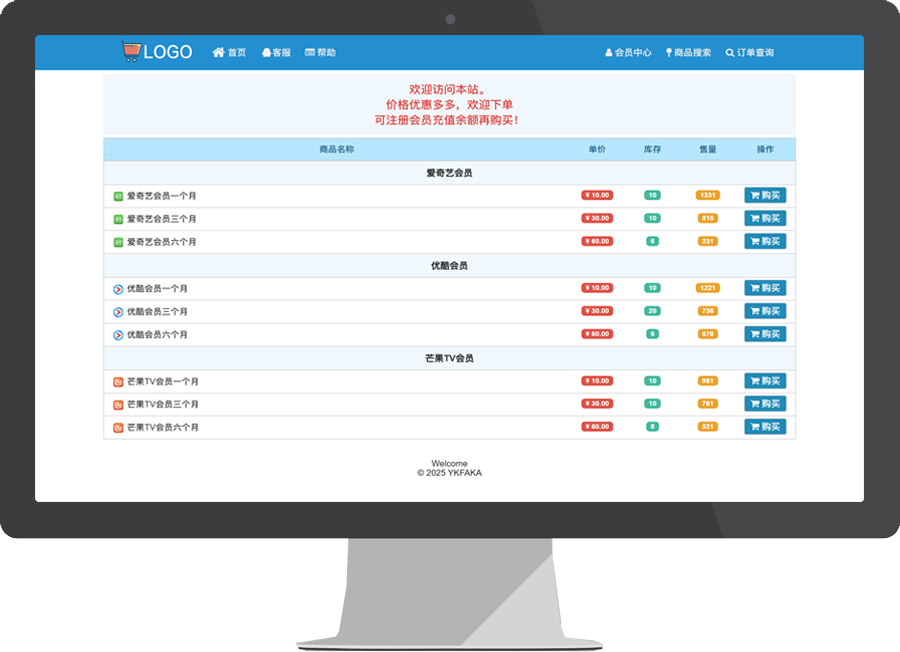This screenshot has width=900, height=652.
Task: Go to 首页 home page
Action: 229,53
